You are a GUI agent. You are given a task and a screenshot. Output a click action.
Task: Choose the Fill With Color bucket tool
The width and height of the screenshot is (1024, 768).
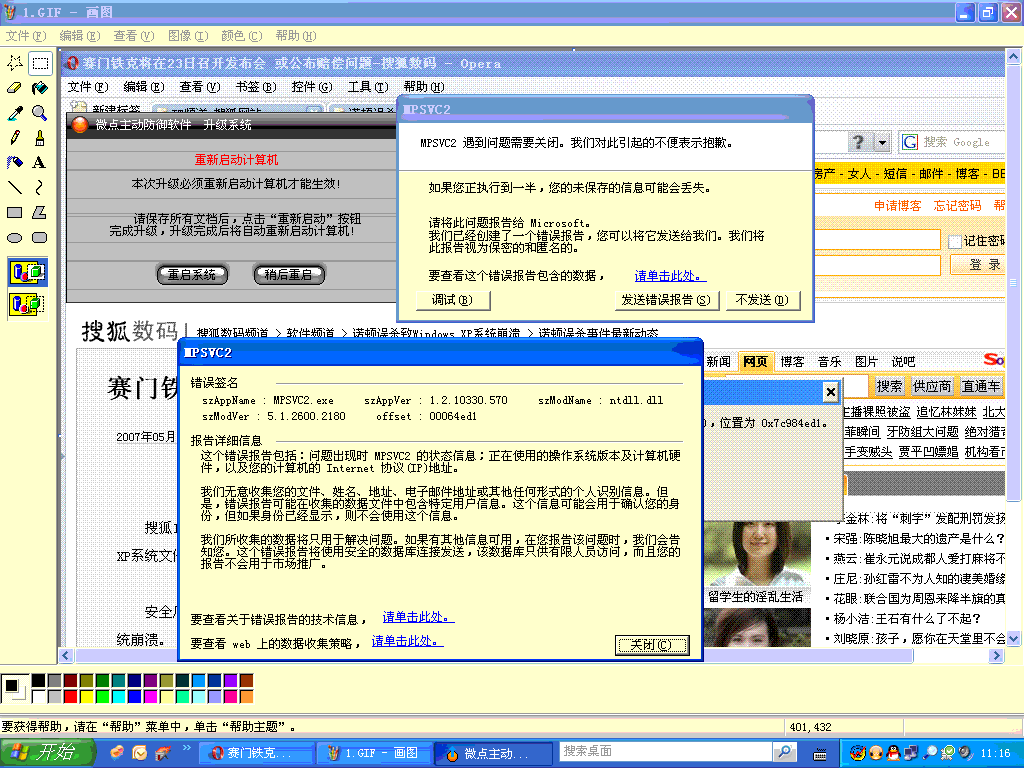(40, 88)
